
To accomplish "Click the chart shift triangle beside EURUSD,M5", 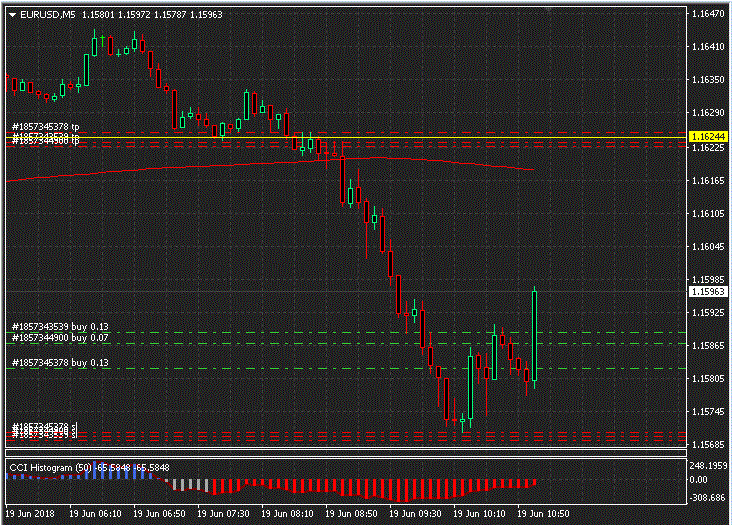I will [12, 16].
